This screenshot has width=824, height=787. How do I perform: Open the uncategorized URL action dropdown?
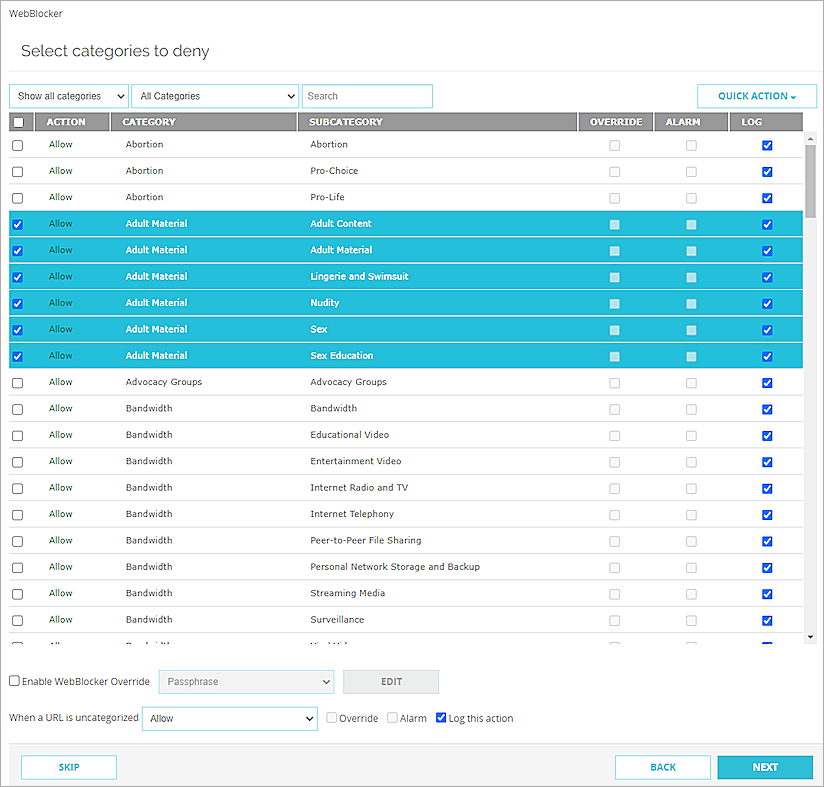[x=230, y=718]
